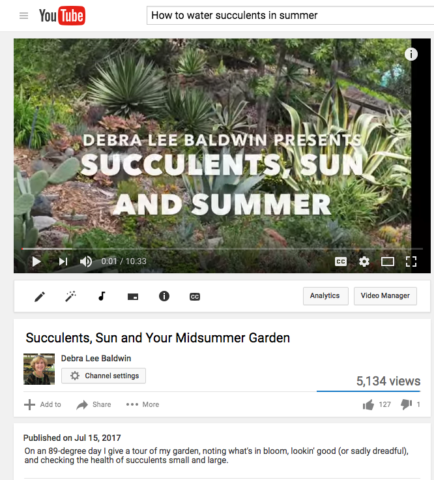Click the YouTube logo
The height and width of the screenshot is (480, 434).
pos(62,15)
